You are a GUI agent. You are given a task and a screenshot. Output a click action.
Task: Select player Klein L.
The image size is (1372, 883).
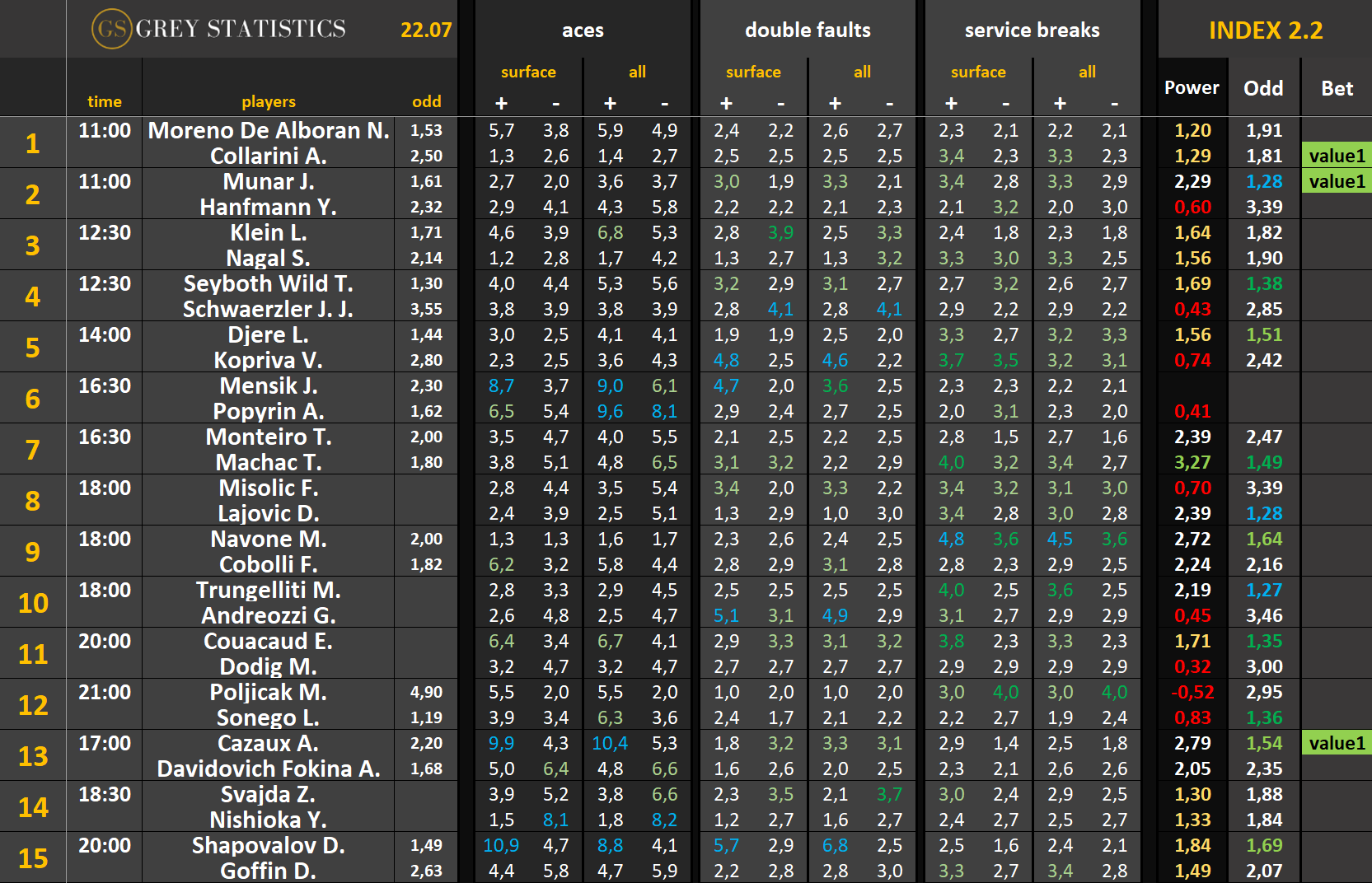[269, 232]
